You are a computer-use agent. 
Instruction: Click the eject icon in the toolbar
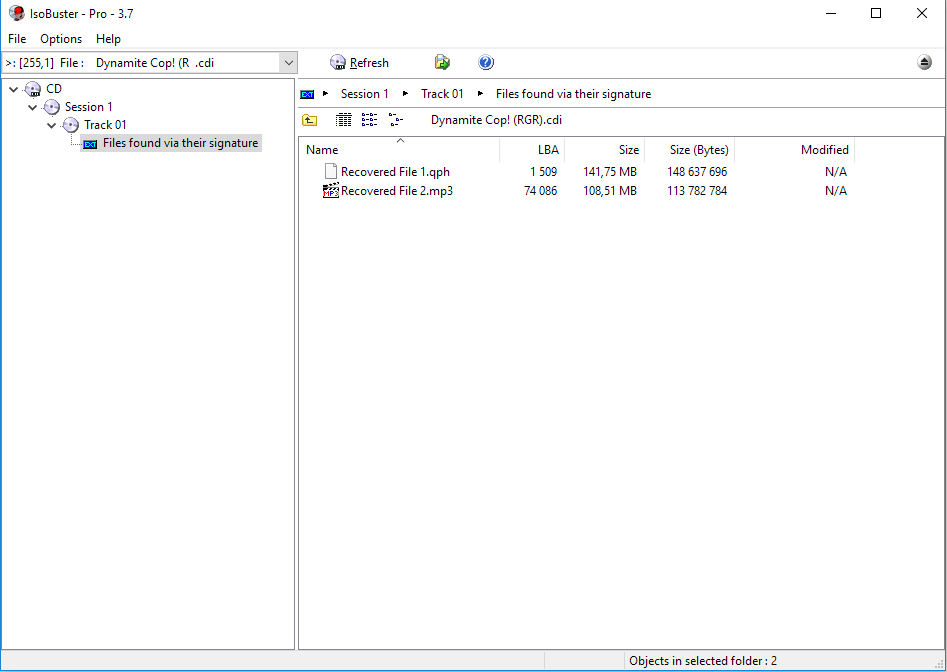tap(924, 62)
